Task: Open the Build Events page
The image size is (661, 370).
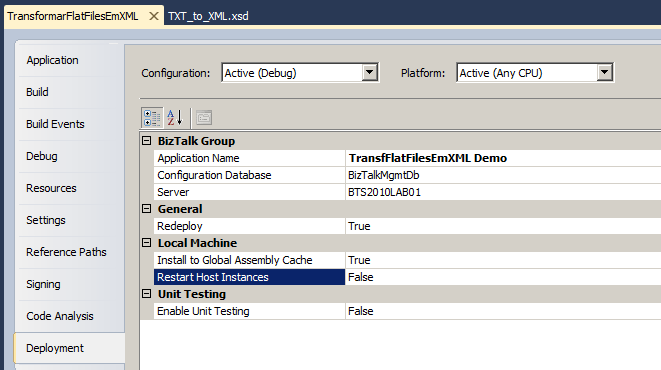Action: (55, 124)
